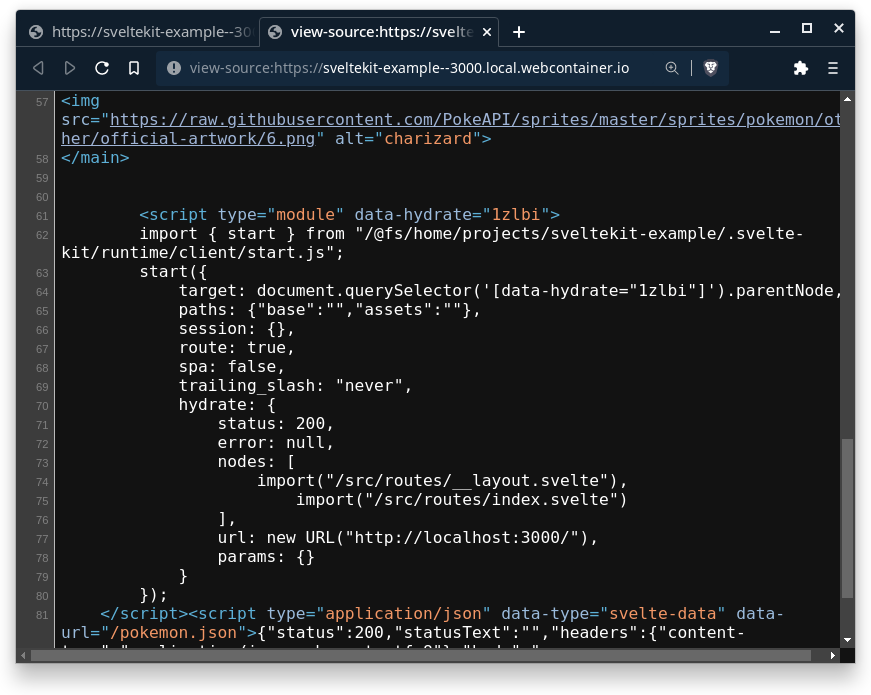Click the 'session: {},' line
Screen dimensions: 871x695
236,329
